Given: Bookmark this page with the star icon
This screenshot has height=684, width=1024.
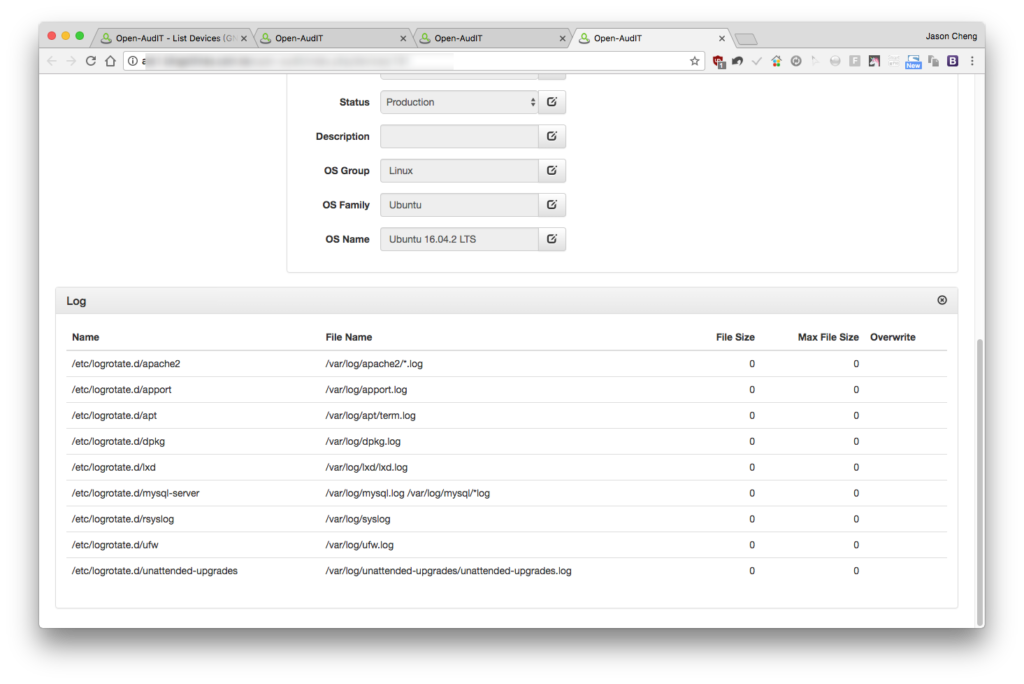Looking at the screenshot, I should 694,61.
